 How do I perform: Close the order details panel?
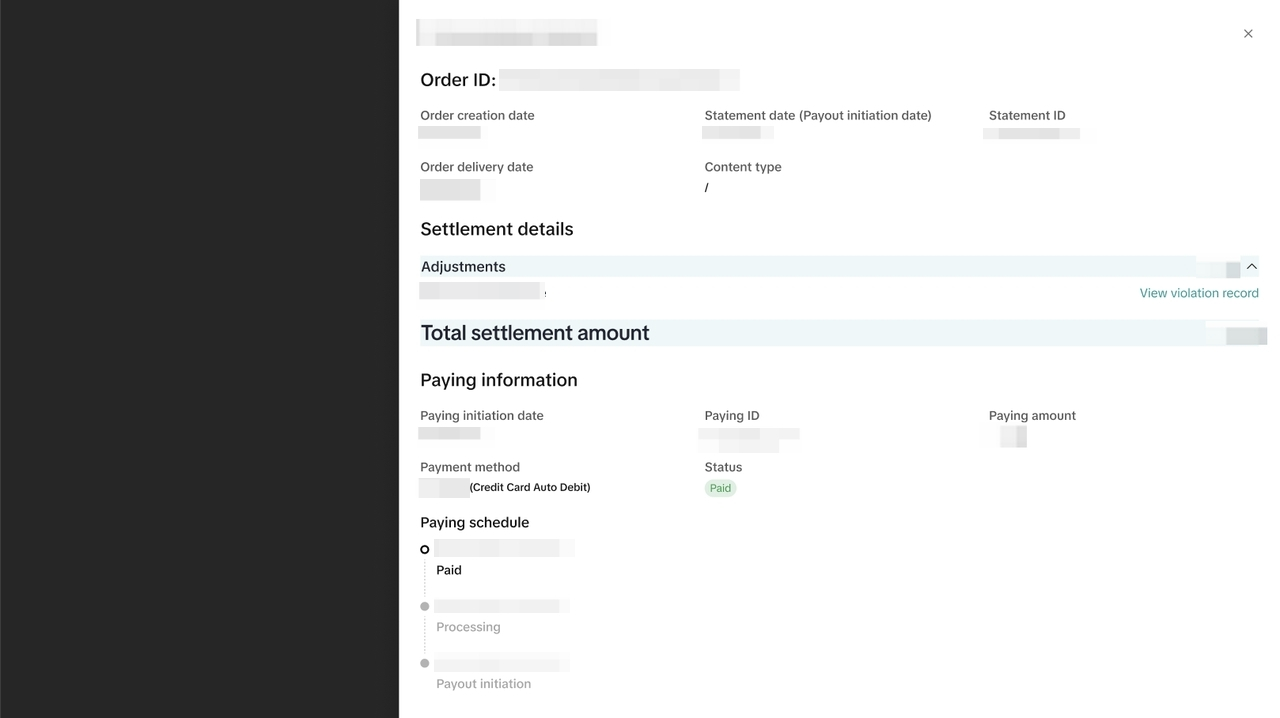point(1248,34)
